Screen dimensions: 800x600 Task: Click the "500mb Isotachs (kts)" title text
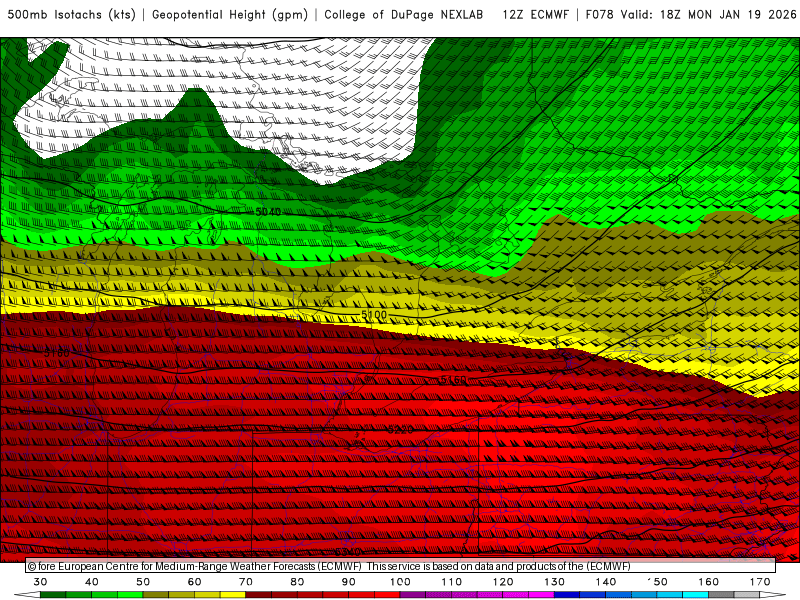(71, 15)
